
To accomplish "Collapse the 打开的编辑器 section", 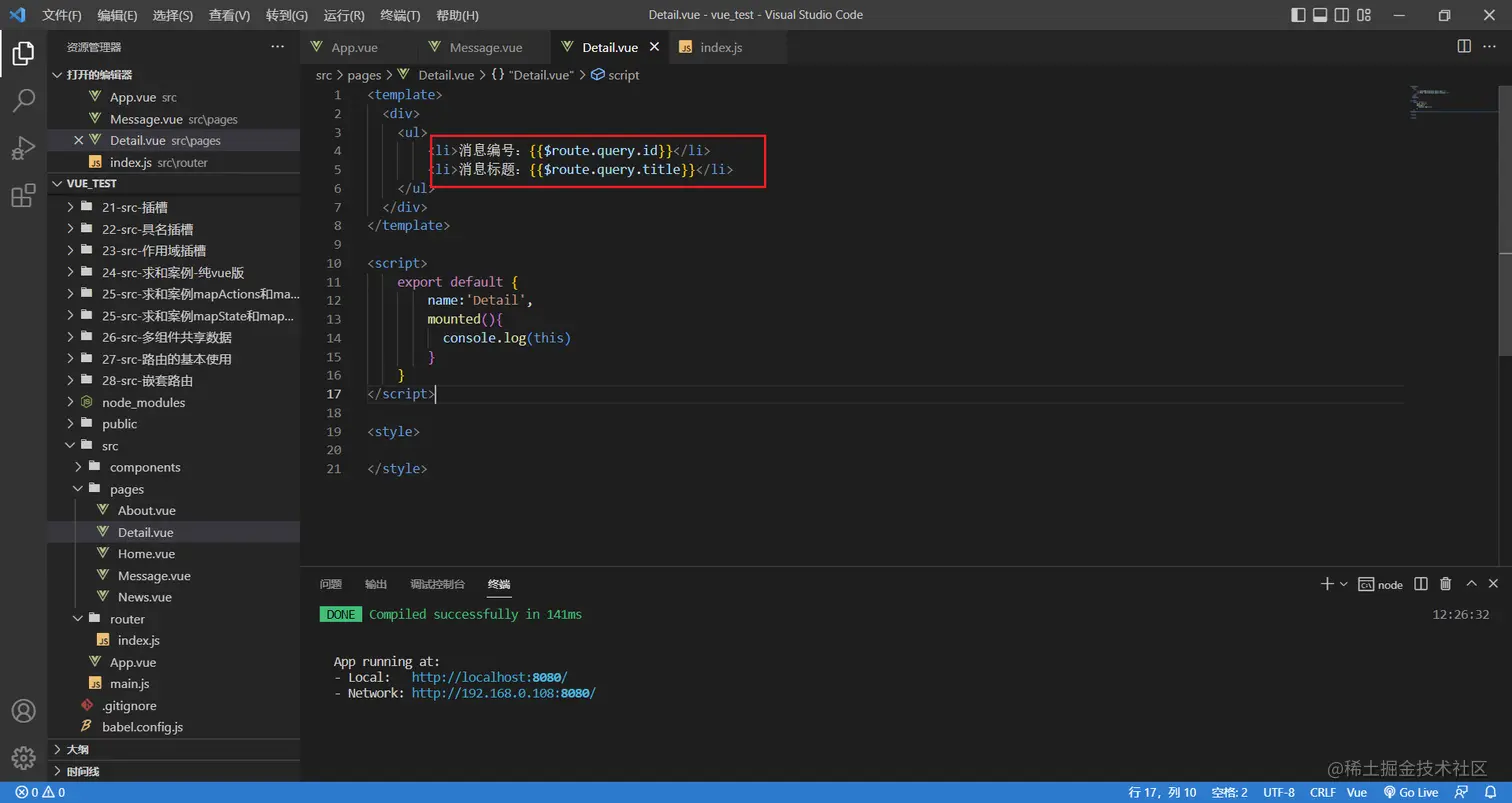I will point(174,75).
